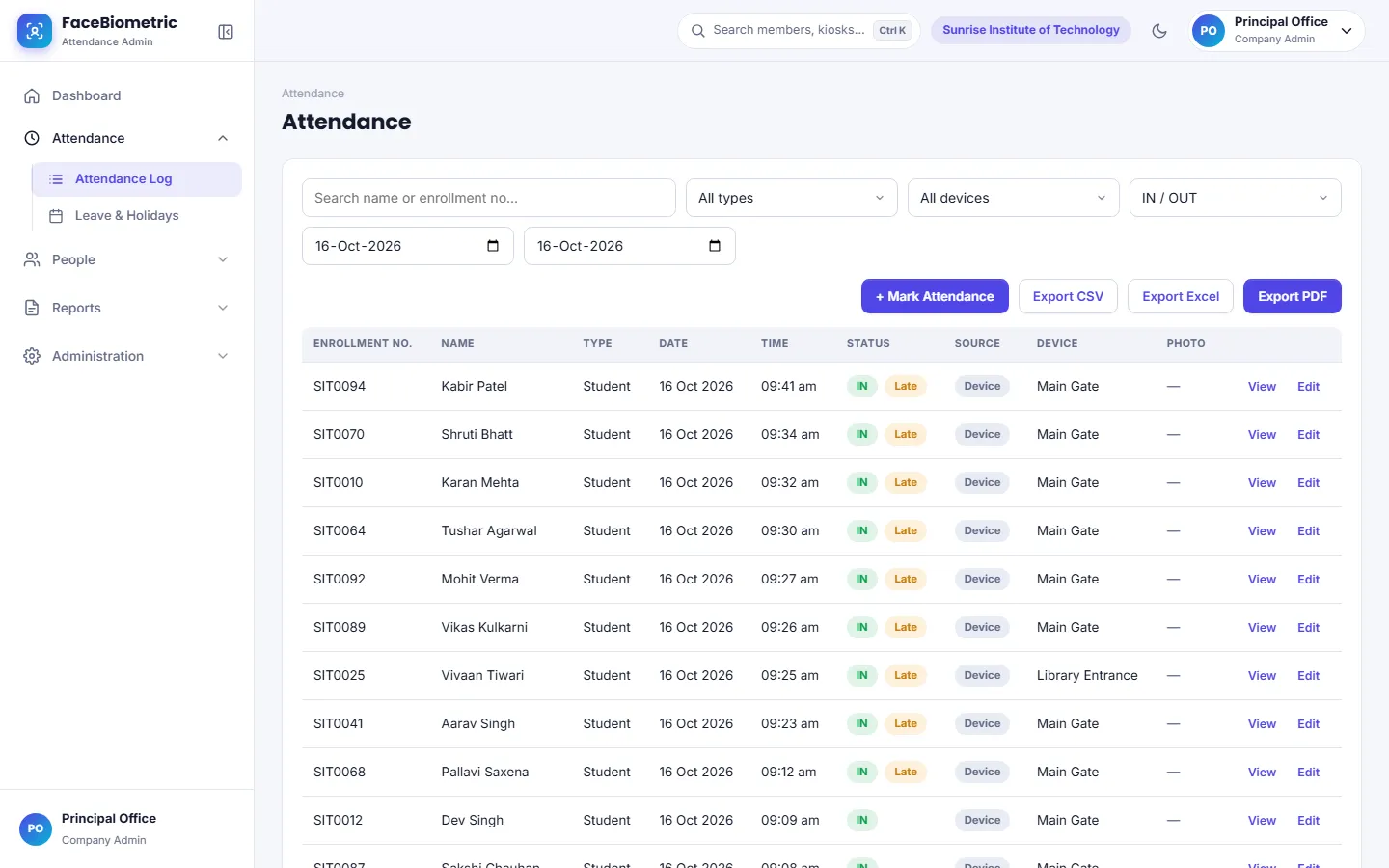Open Dashboard in the sidebar
The width and height of the screenshot is (1389, 868).
[127, 95]
